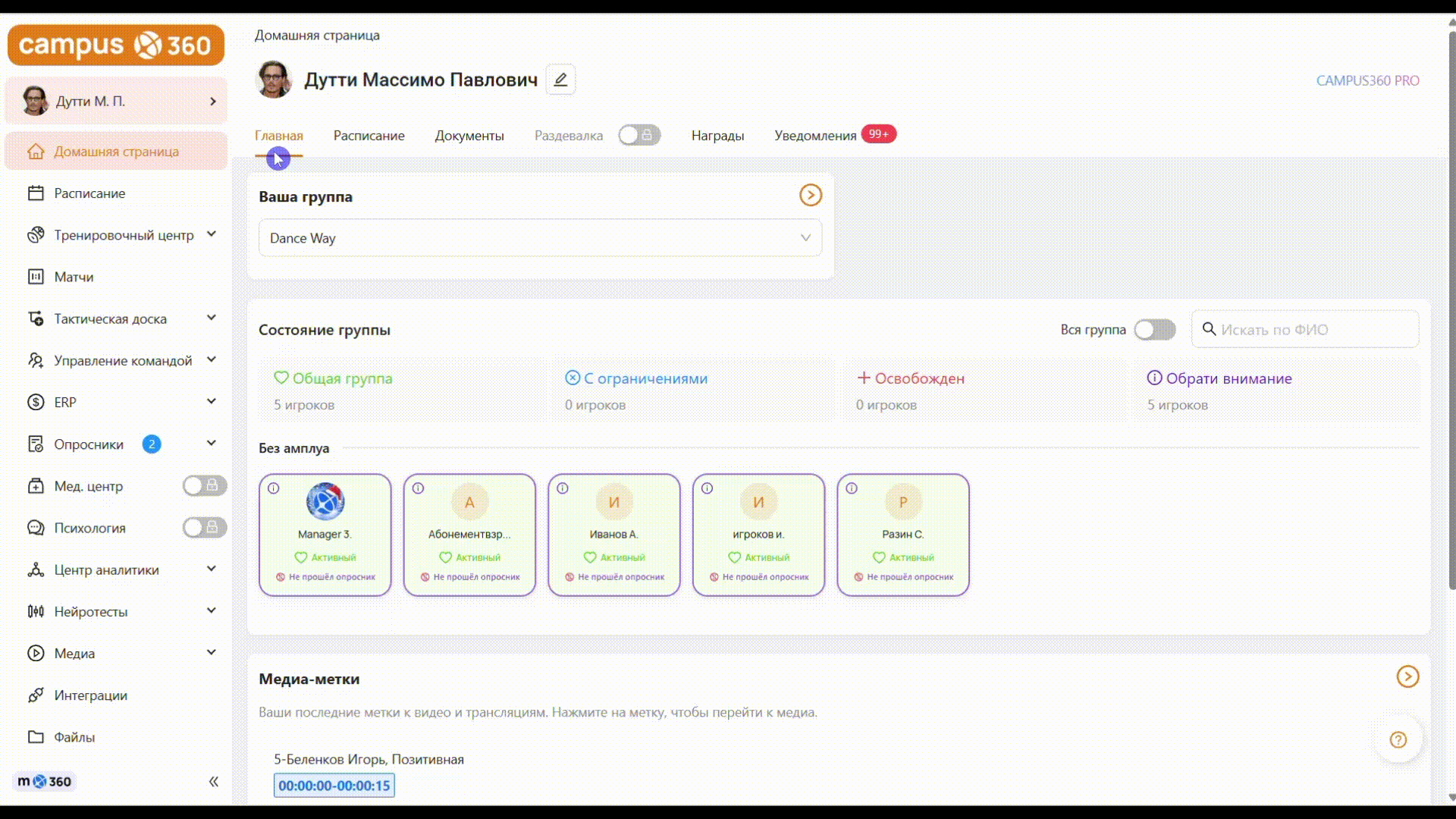Click the help question mark button
The image size is (1456, 819).
click(1398, 740)
